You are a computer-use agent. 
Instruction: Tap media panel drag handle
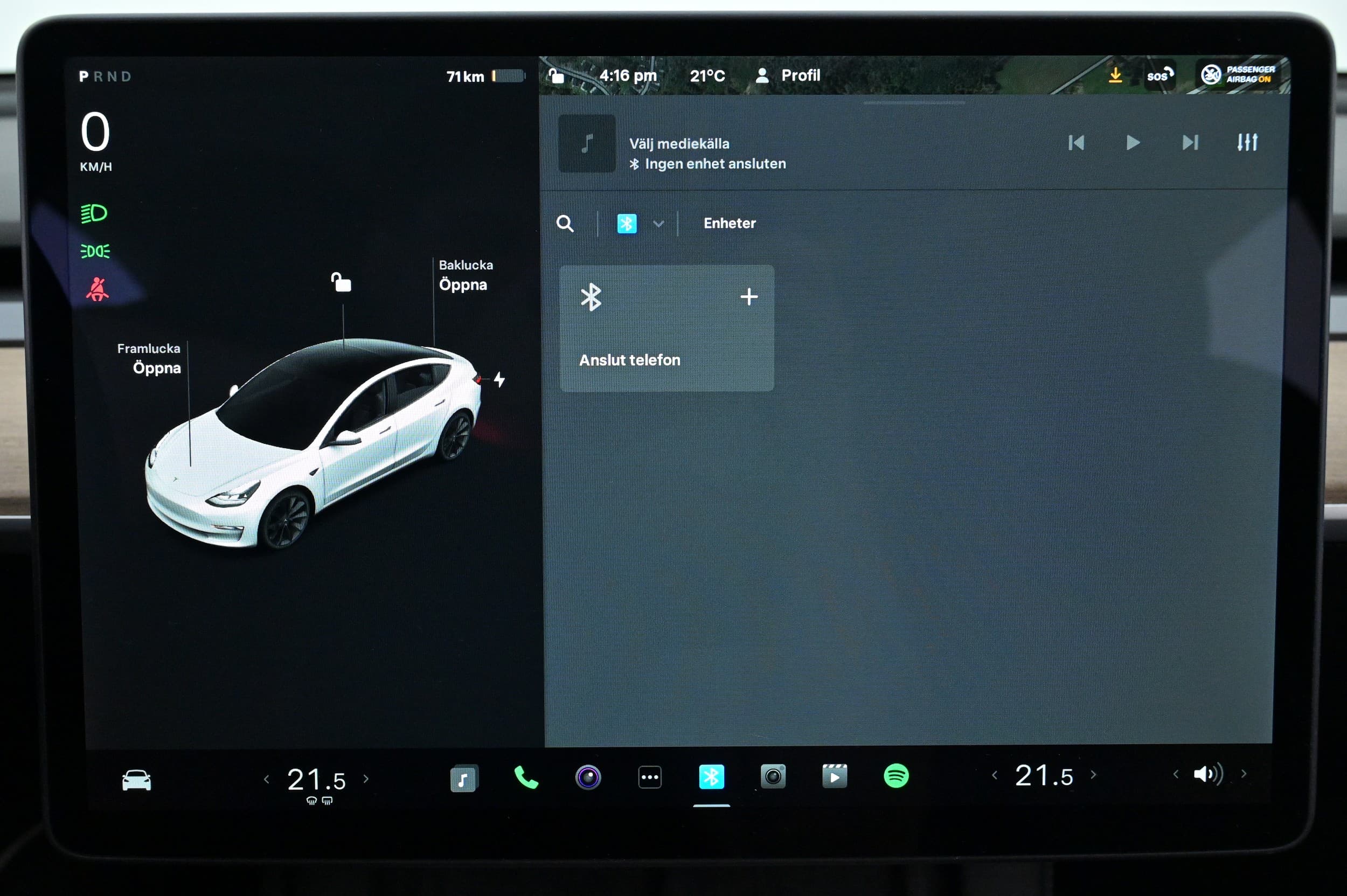click(914, 103)
